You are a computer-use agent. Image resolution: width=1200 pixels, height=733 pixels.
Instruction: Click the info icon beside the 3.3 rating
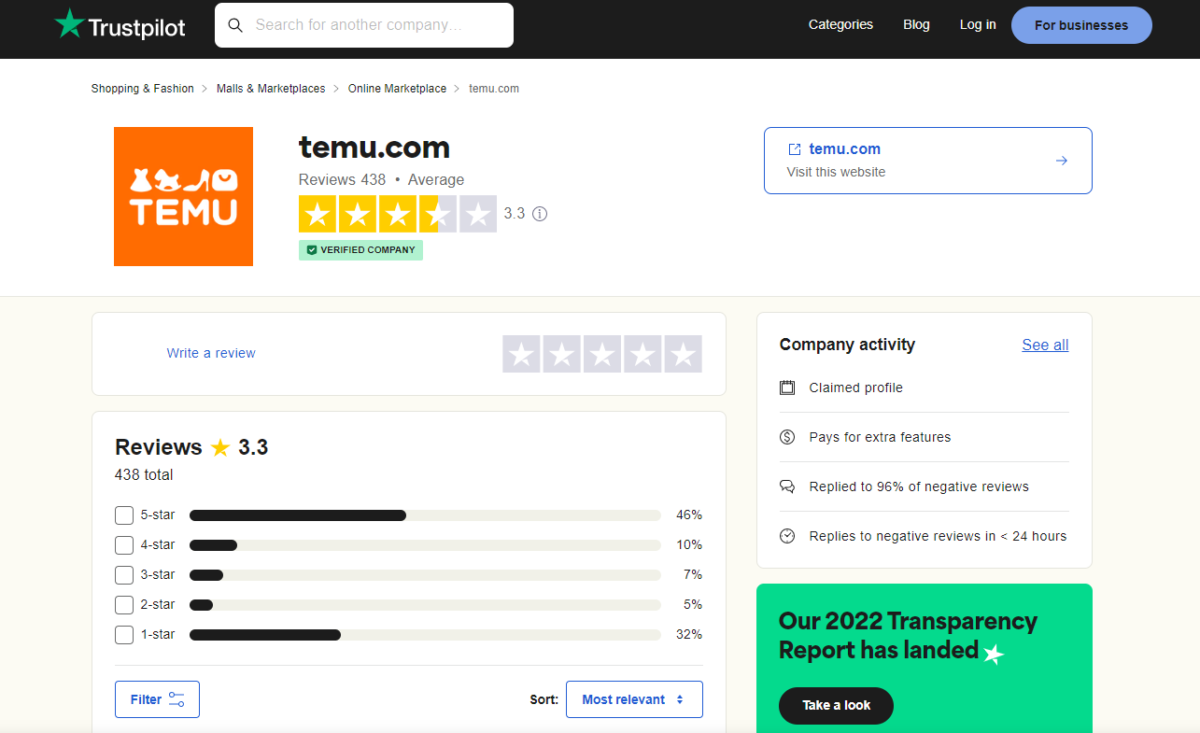click(538, 213)
